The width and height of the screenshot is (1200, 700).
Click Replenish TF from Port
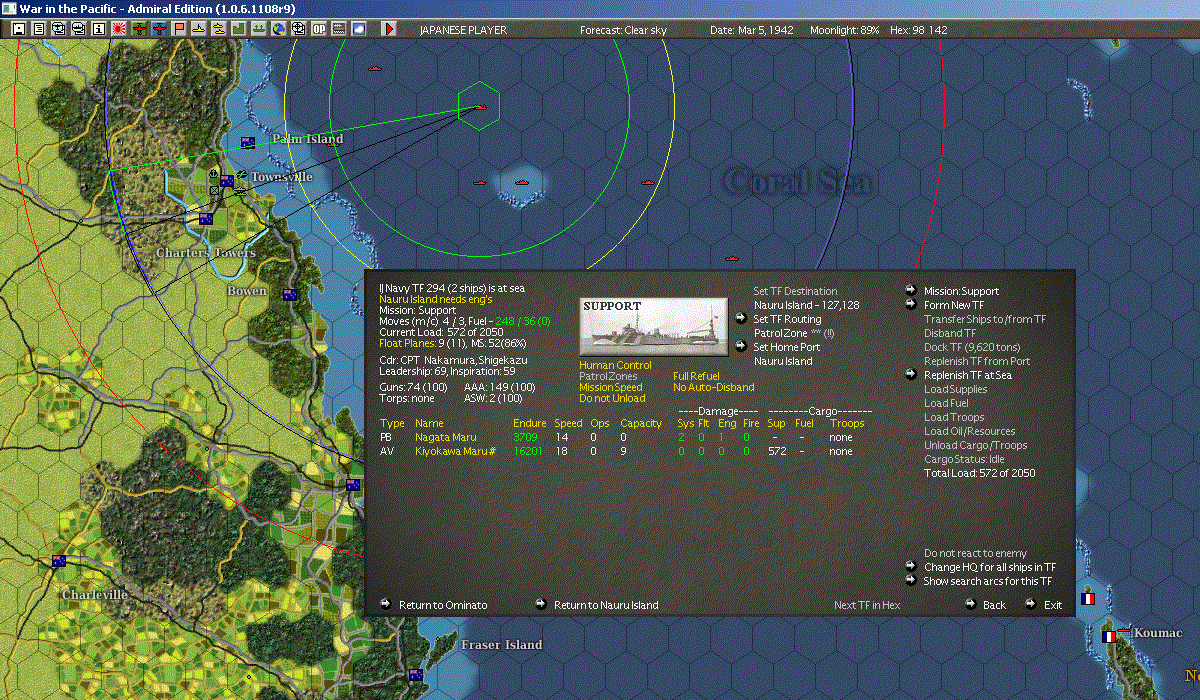coord(977,362)
